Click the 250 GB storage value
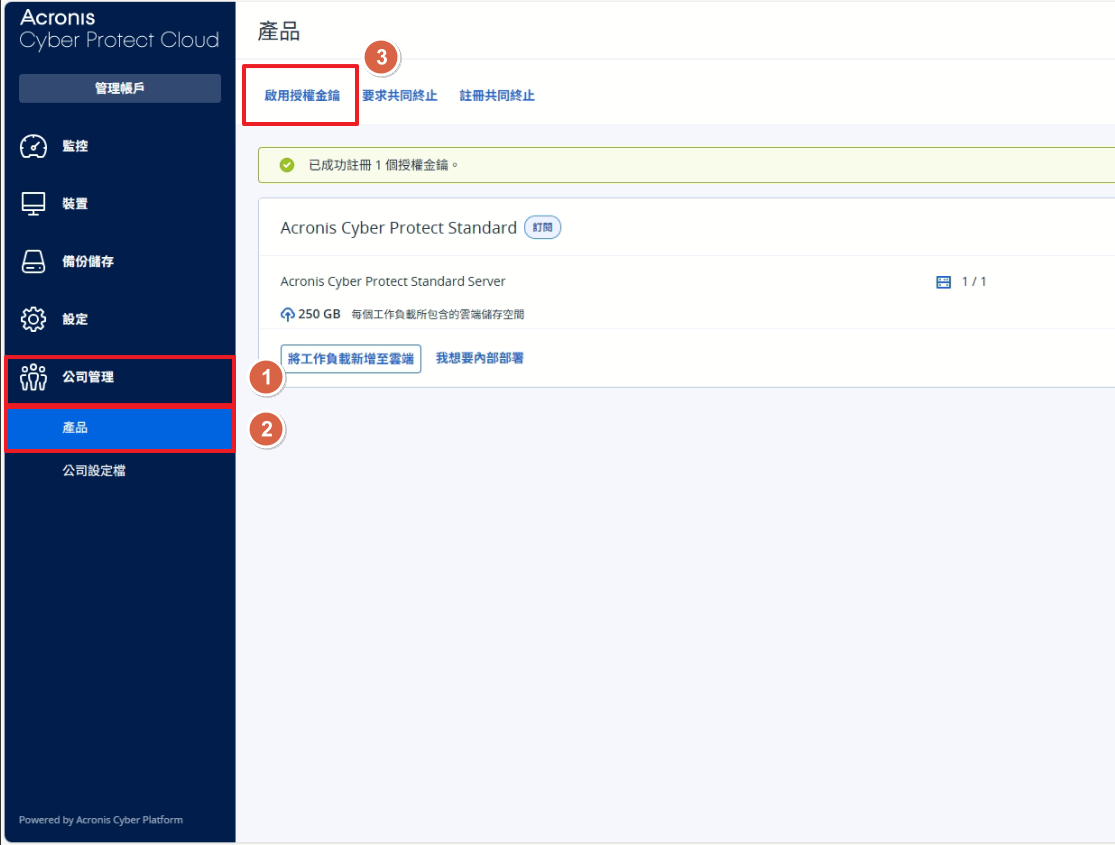 point(319,314)
